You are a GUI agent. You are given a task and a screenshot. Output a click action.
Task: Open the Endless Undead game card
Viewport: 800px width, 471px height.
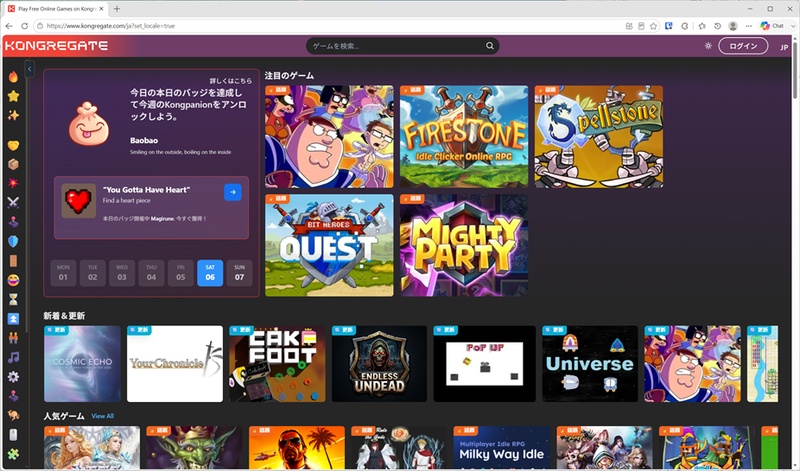(x=379, y=364)
